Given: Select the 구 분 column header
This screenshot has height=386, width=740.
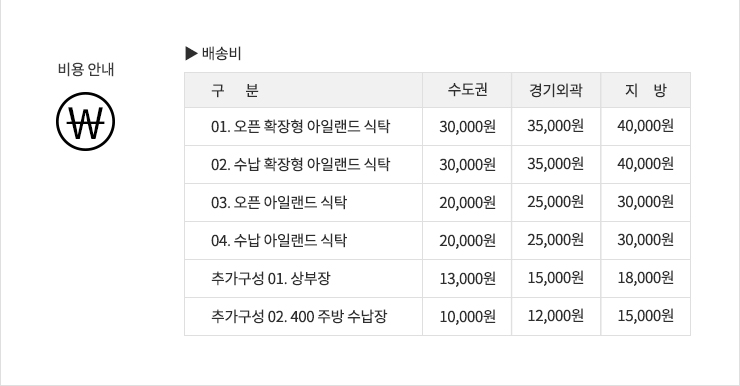Looking at the screenshot, I should coord(303,90).
